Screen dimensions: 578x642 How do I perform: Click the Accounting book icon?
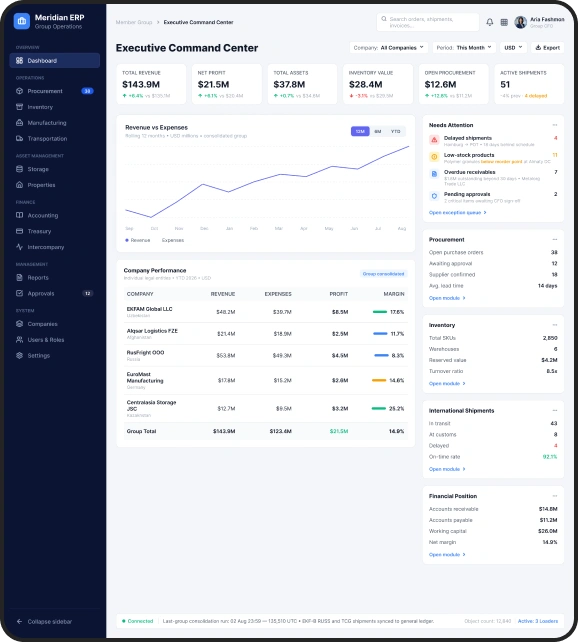point(19,215)
